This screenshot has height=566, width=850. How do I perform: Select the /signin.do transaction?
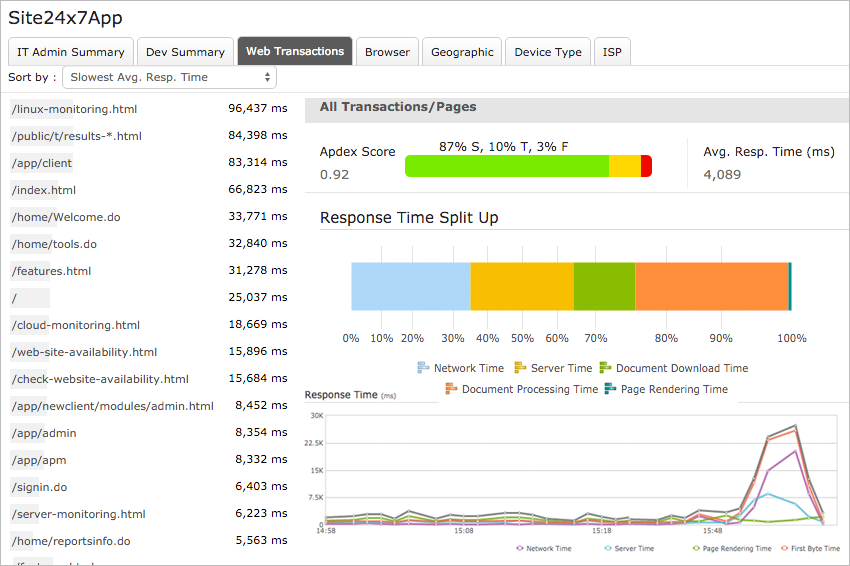(x=40, y=487)
